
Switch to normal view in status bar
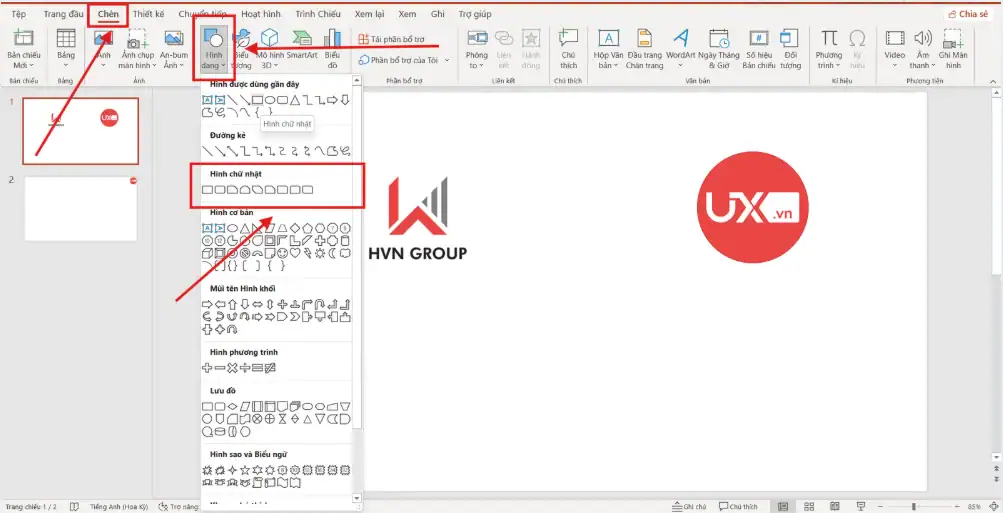tap(783, 507)
